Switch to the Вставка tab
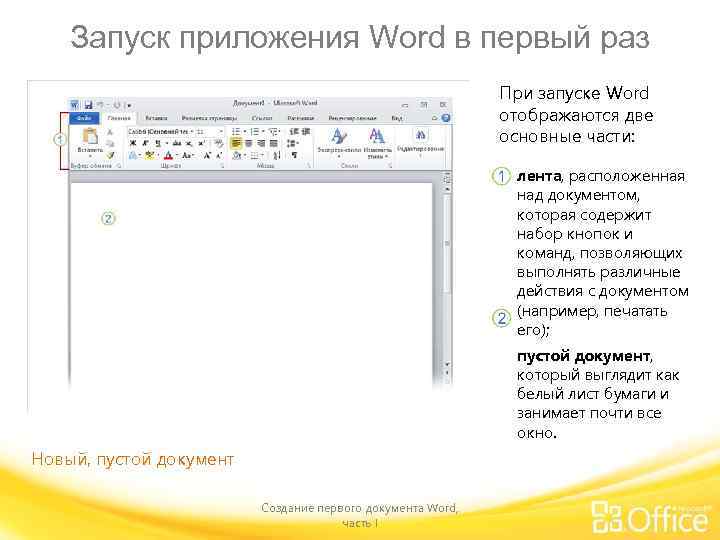Image resolution: width=720 pixels, height=540 pixels. tap(156, 118)
